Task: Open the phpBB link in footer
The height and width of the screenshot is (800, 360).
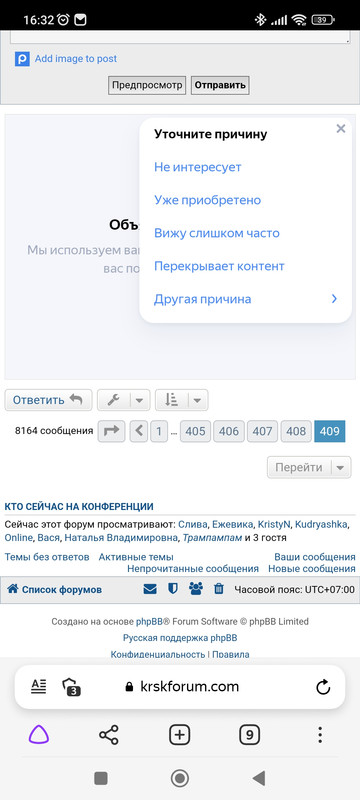Action: 149,622
